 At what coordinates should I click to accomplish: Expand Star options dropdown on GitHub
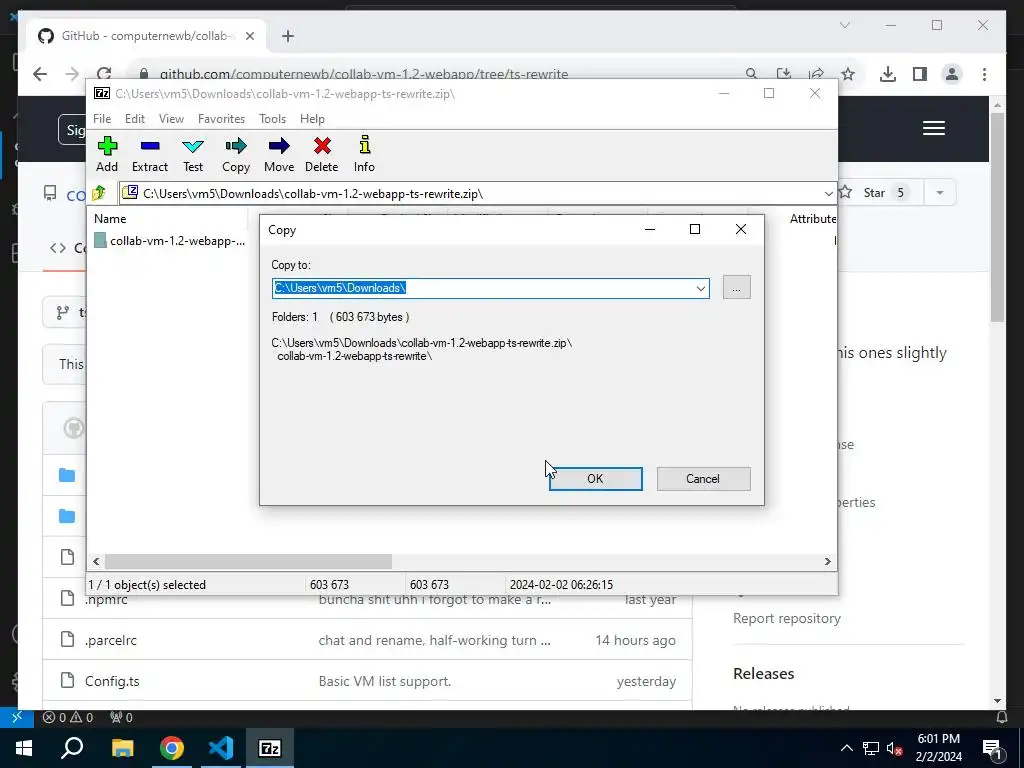point(940,193)
